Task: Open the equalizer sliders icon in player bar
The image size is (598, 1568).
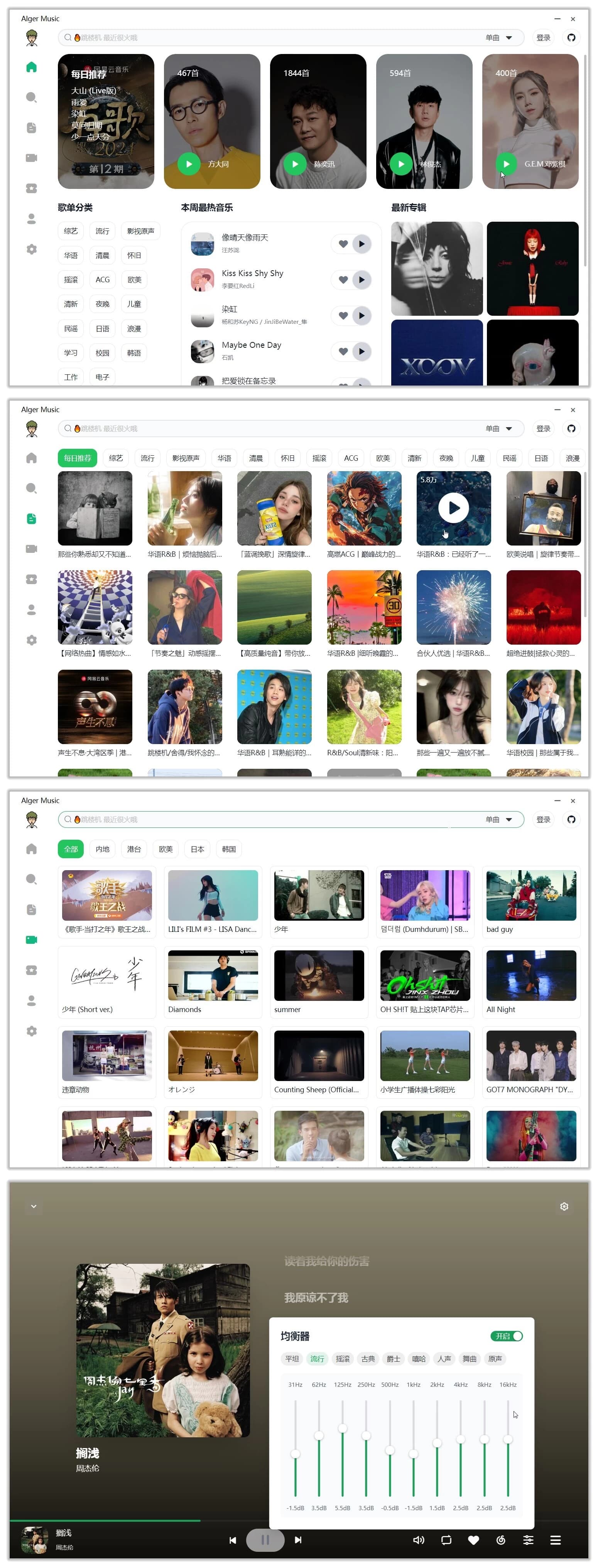Action: pos(528,1540)
